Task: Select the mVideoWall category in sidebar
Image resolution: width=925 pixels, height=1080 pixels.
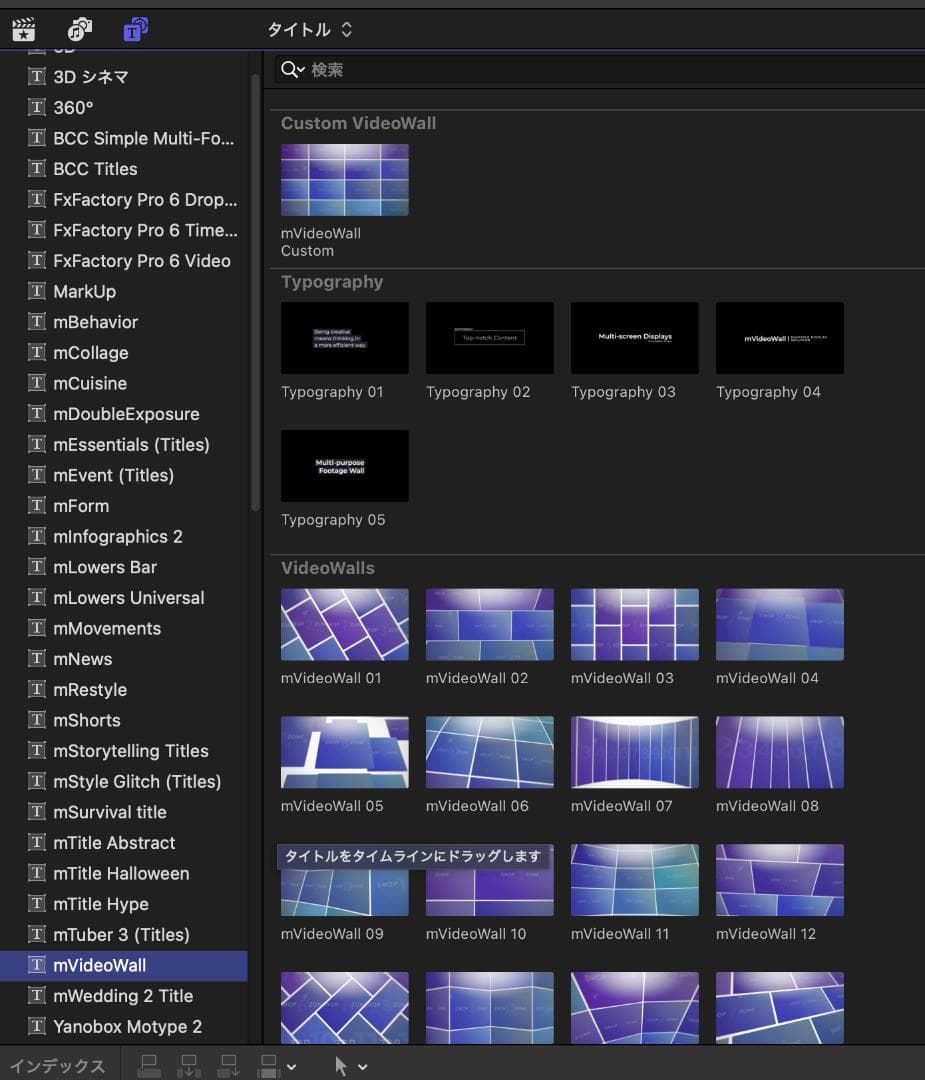Action: (100, 965)
